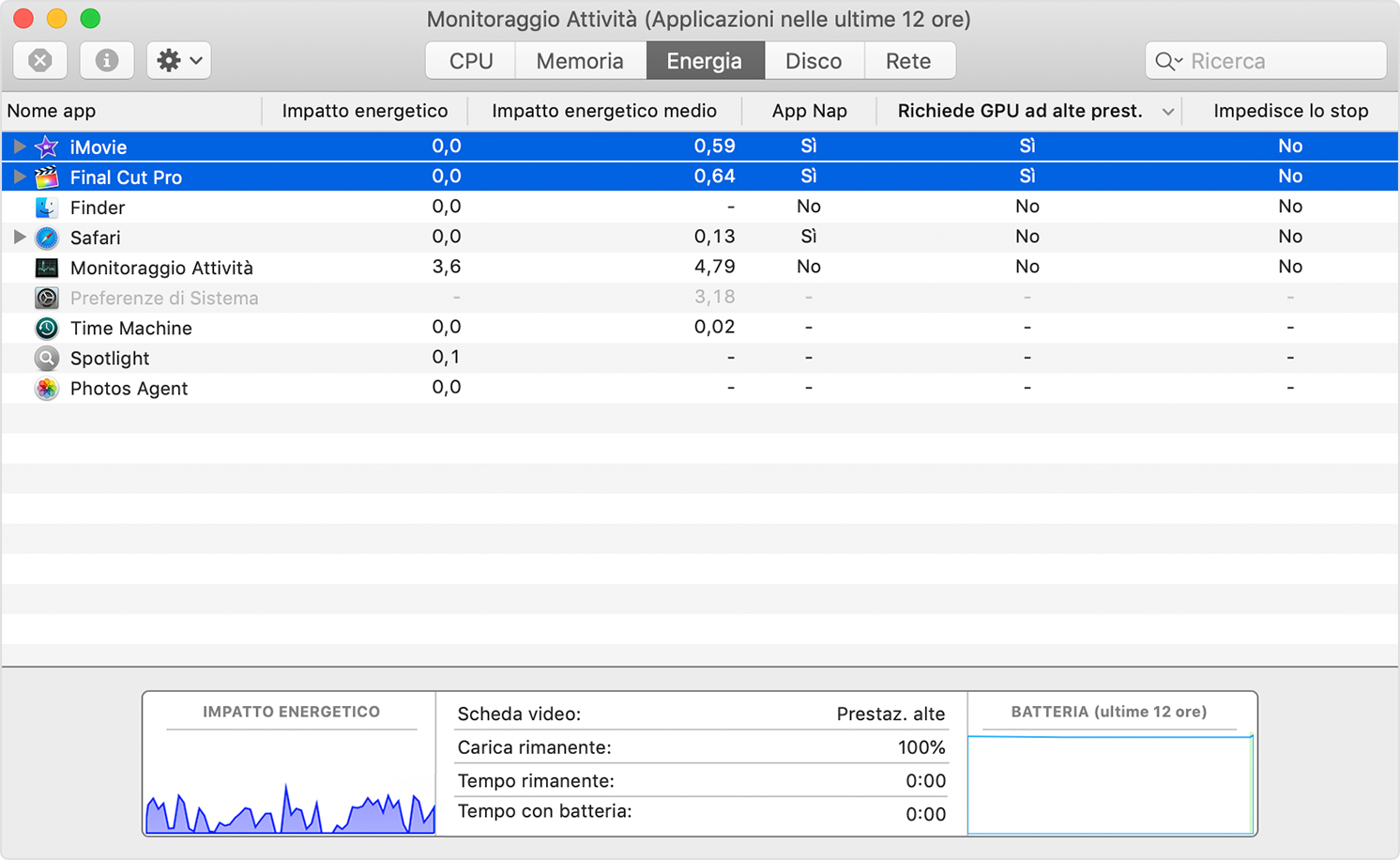1400x860 pixels.
Task: Sort by App Nap column header
Action: 809,111
